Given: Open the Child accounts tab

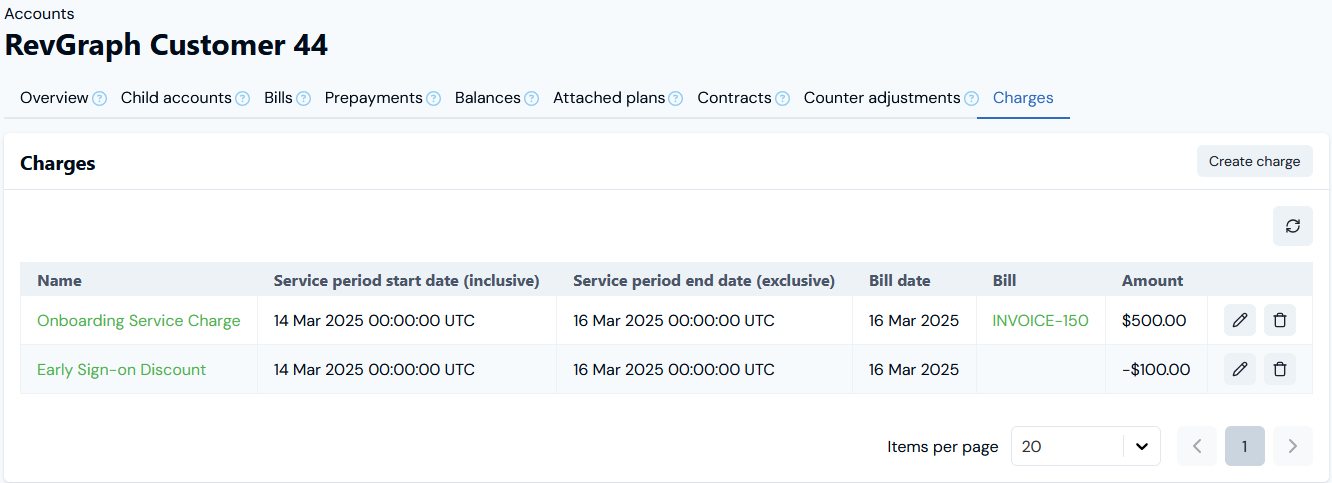Looking at the screenshot, I should pyautogui.click(x=176, y=98).
